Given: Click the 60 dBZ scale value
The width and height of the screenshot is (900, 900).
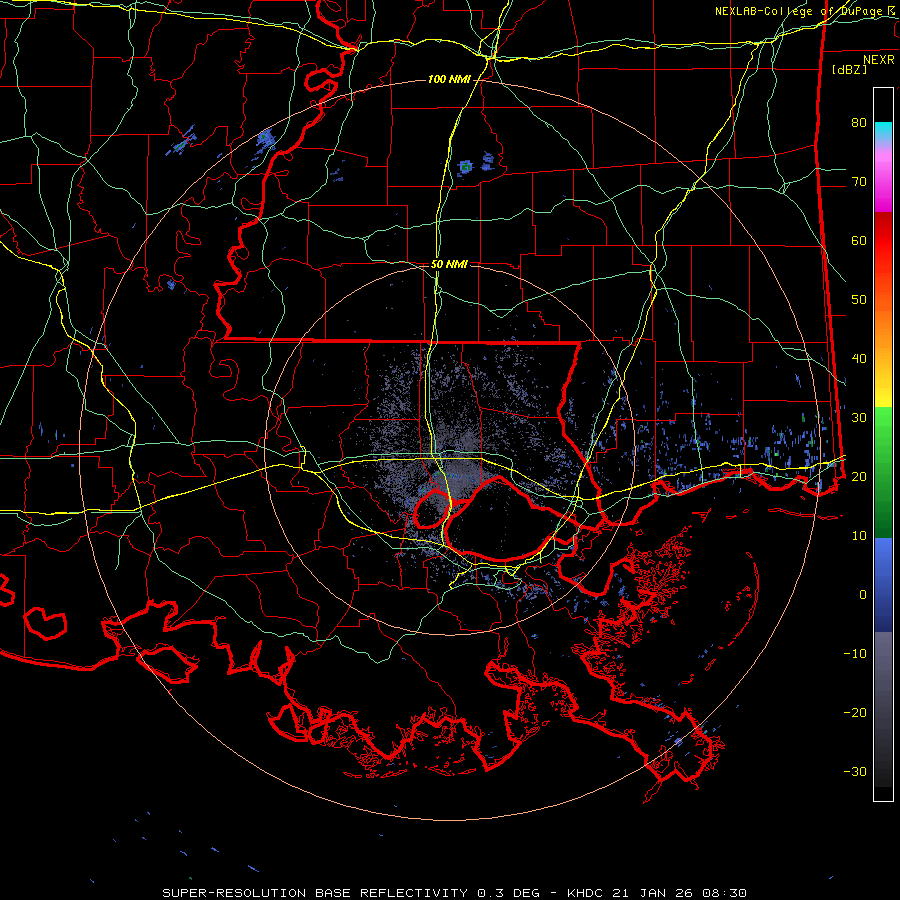Looking at the screenshot, I should click(x=859, y=240).
